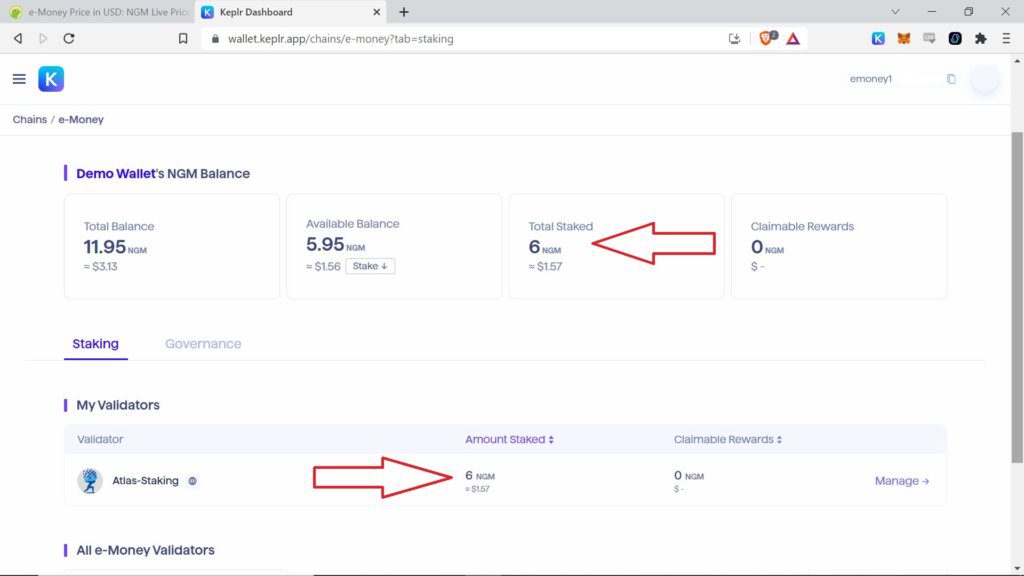Open the Keplr extension icon

(x=878, y=39)
